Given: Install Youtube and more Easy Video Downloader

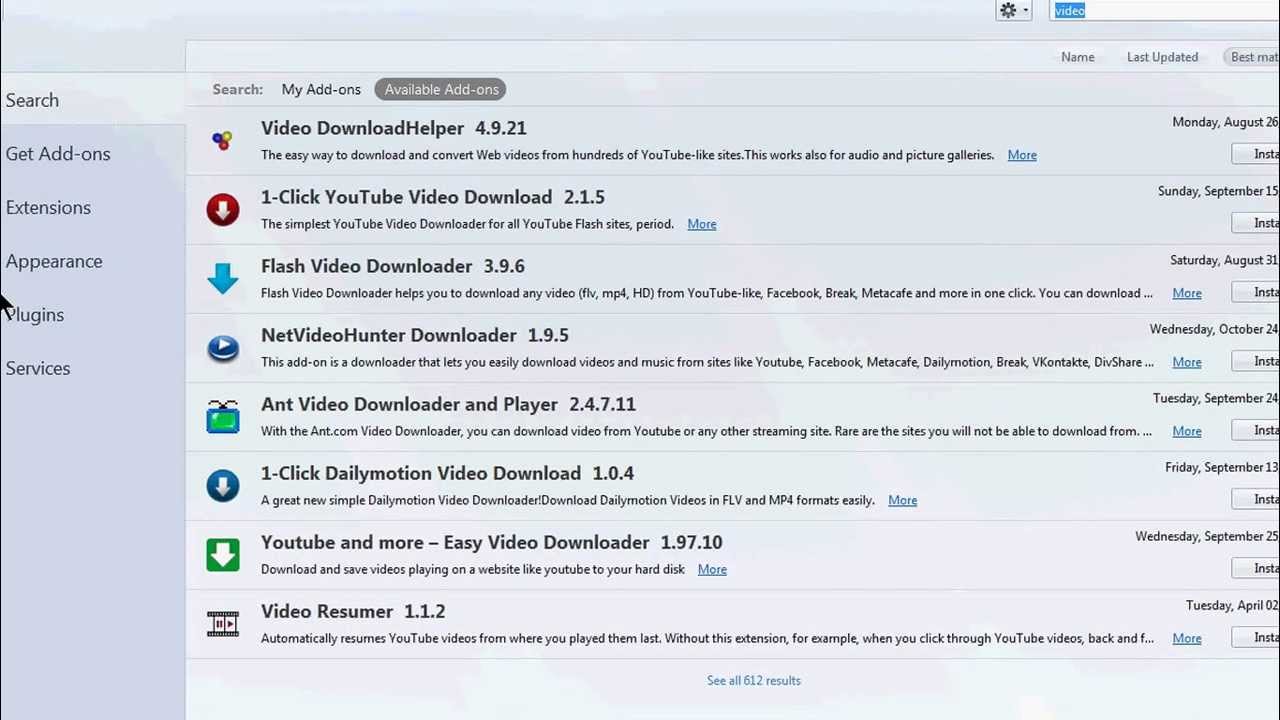Looking at the screenshot, I should click(x=1256, y=568).
